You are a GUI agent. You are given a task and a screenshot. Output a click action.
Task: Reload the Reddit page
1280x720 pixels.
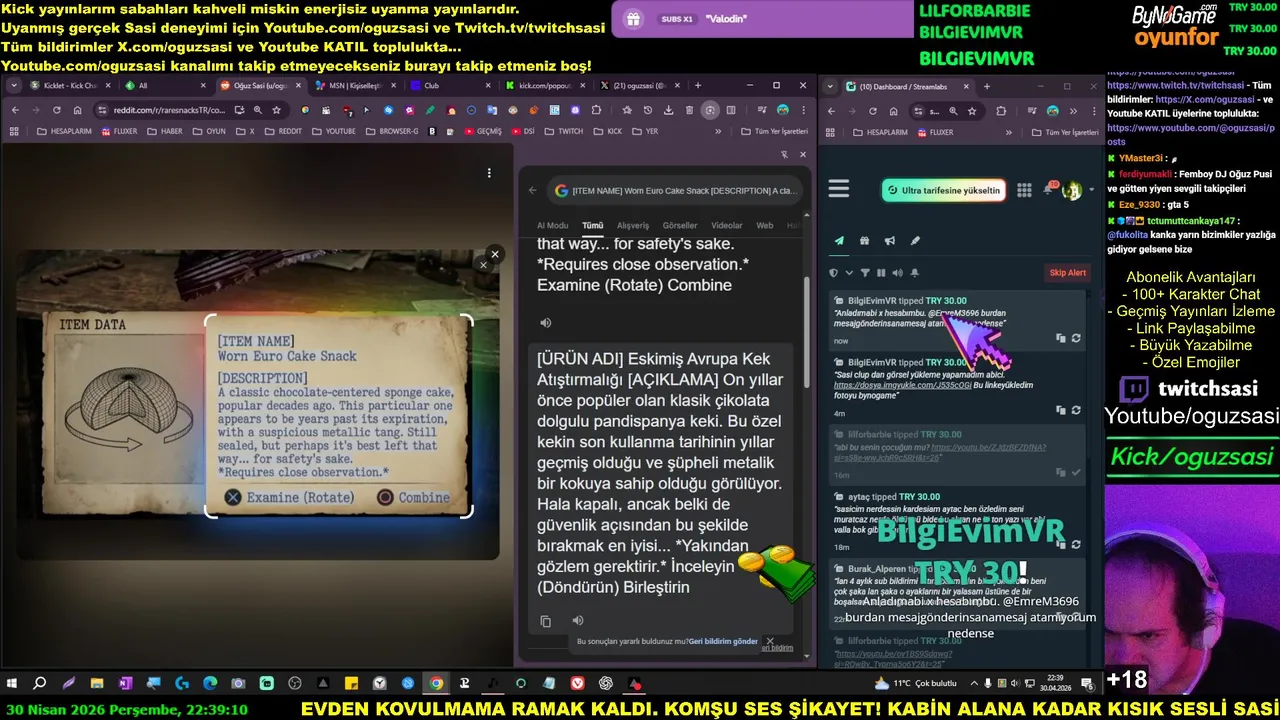[56, 110]
